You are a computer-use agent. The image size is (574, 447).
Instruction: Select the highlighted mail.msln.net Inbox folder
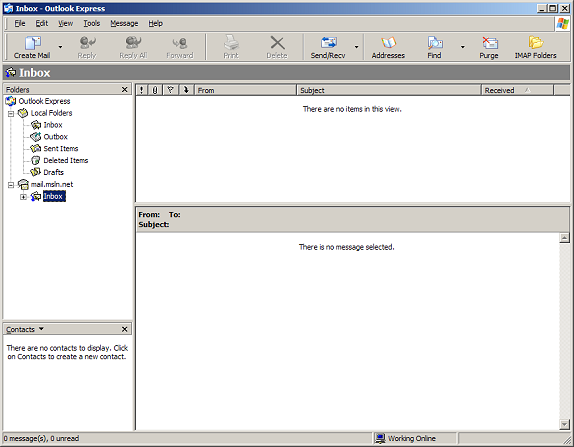point(54,196)
